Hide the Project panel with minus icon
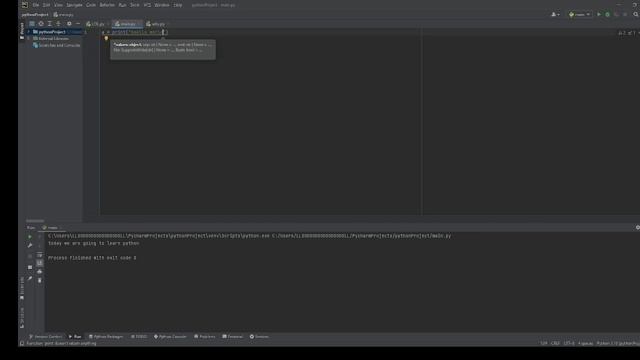 coord(78,24)
